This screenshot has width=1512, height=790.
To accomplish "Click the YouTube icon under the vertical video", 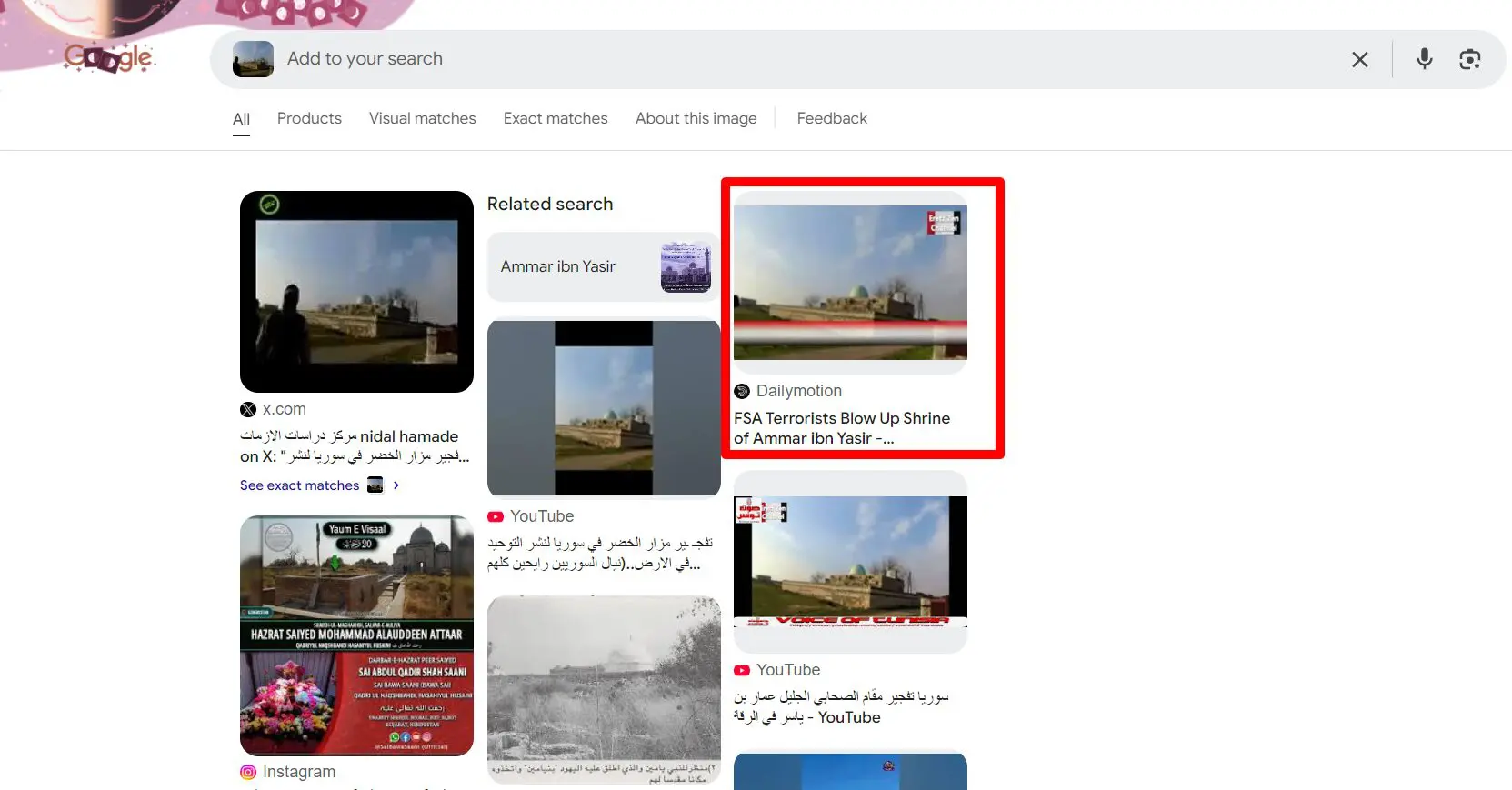I will [496, 516].
